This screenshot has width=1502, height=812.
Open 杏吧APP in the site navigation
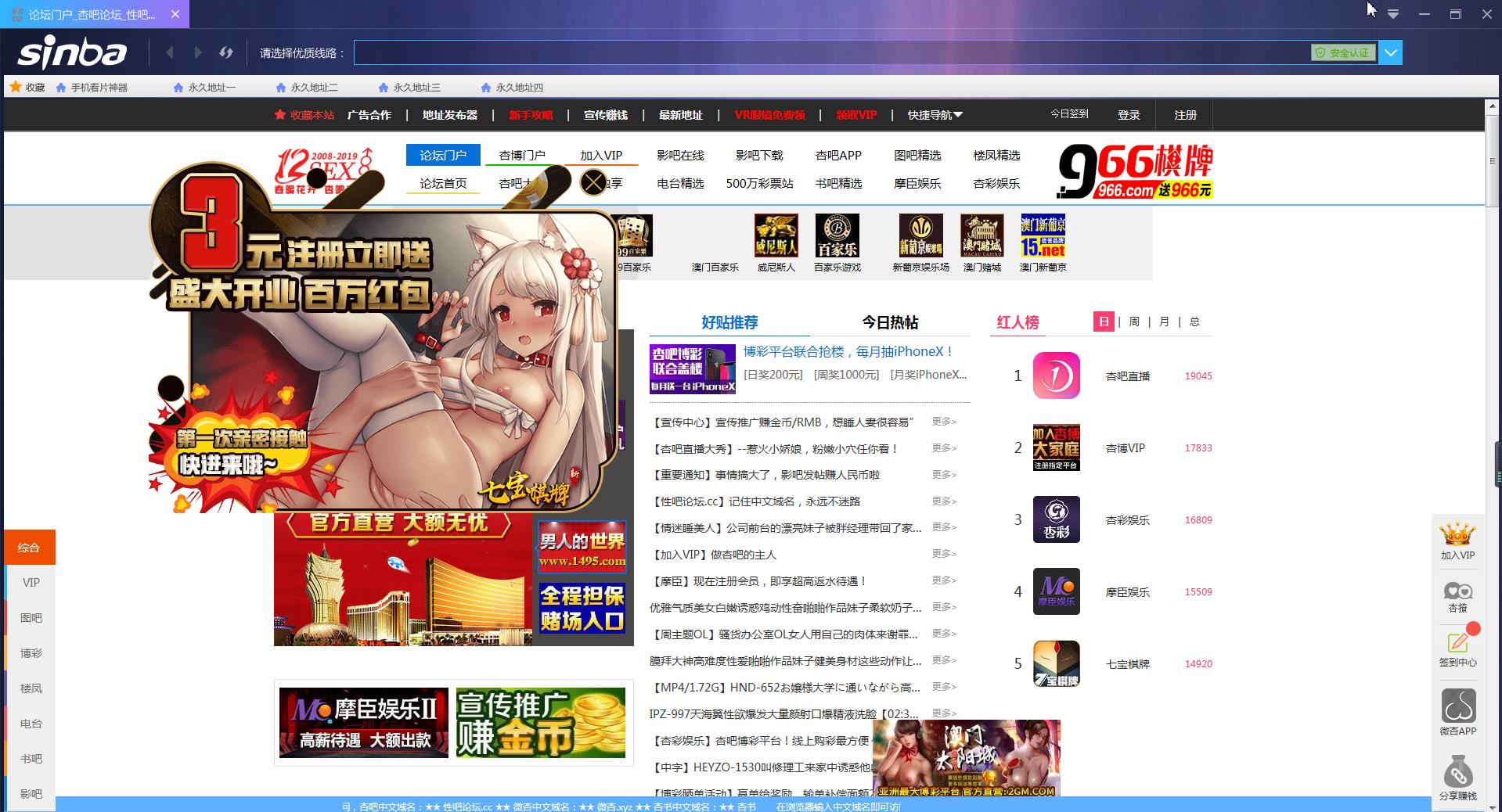pos(838,155)
